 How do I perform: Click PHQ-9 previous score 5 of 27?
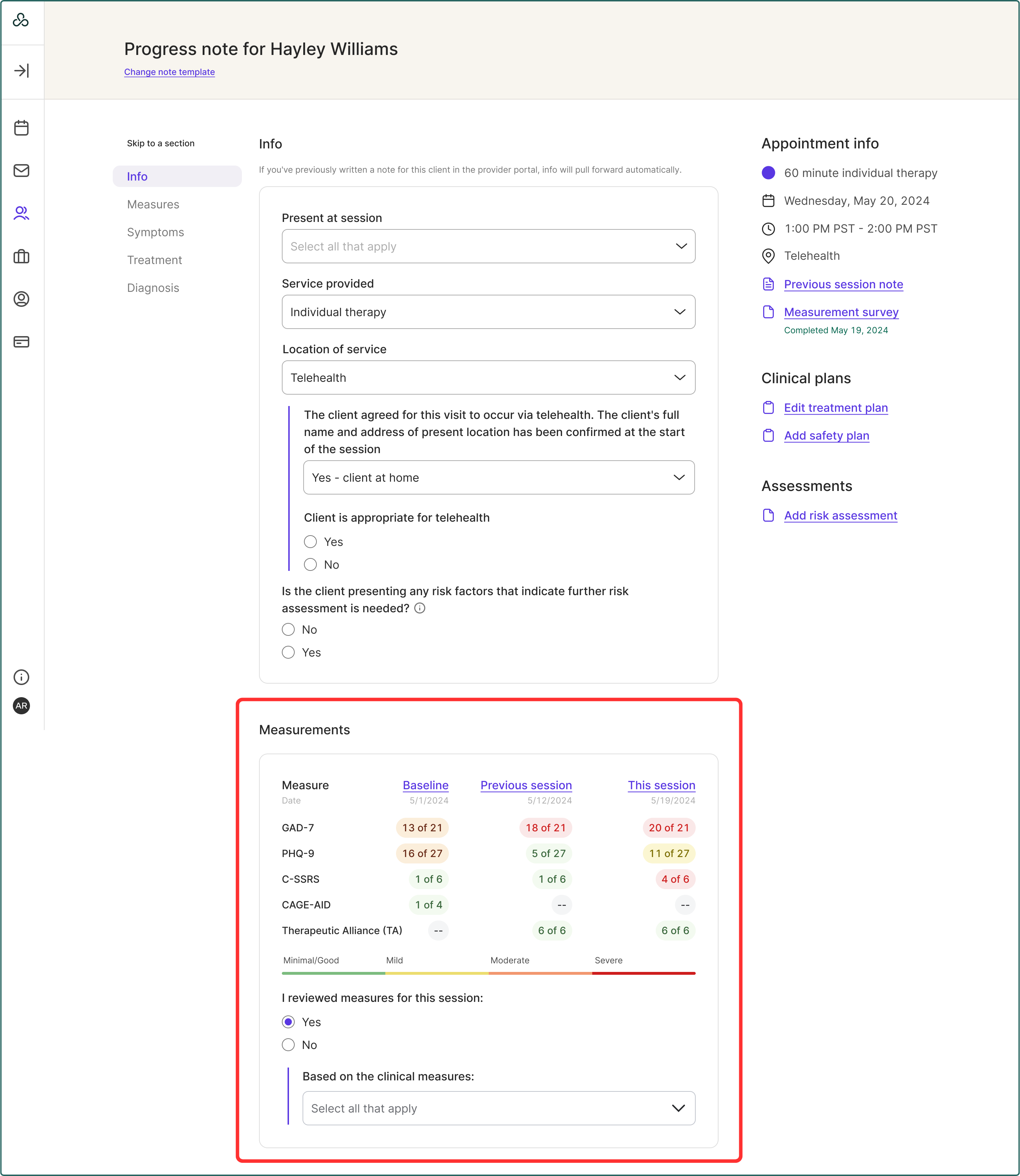coord(549,853)
